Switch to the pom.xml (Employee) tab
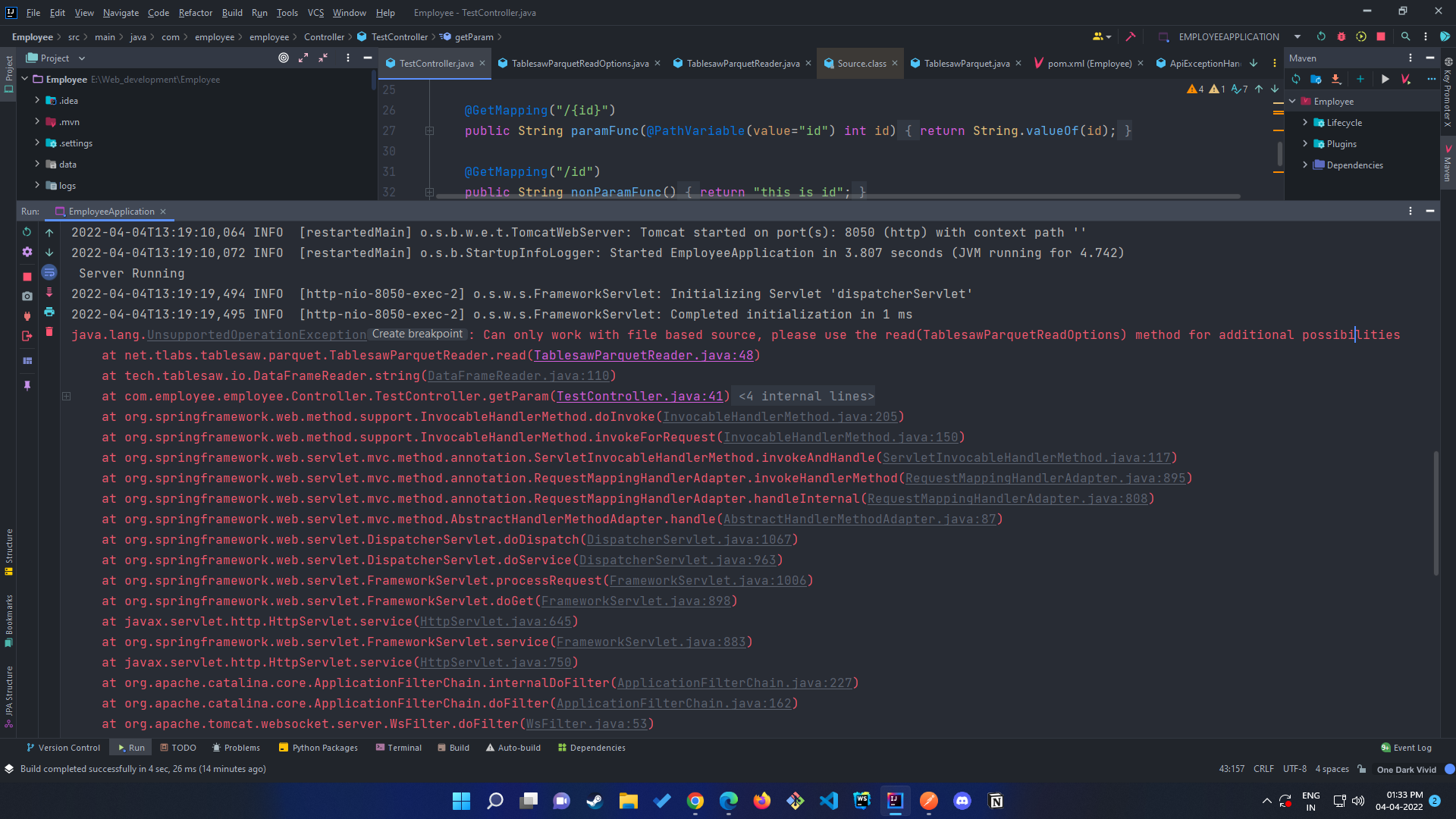The image size is (1456, 819). click(x=1089, y=63)
